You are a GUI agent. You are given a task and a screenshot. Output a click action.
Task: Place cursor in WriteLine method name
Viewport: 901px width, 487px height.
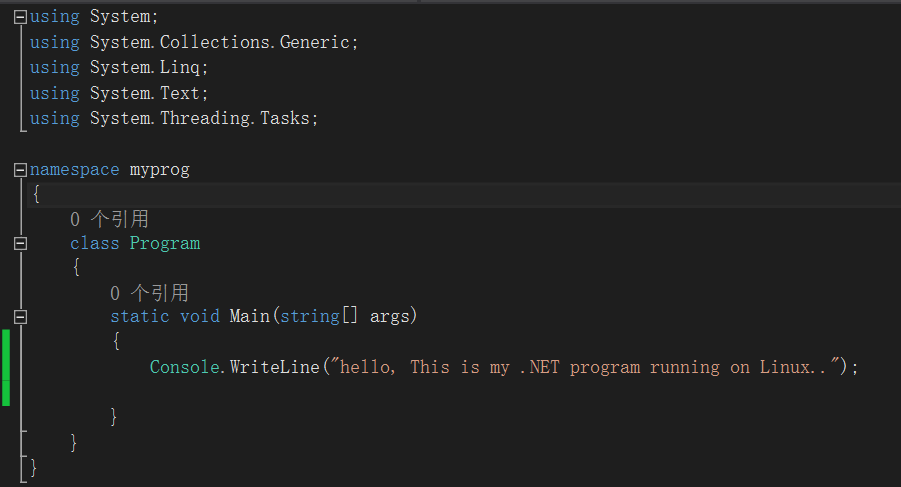pyautogui.click(x=275, y=367)
